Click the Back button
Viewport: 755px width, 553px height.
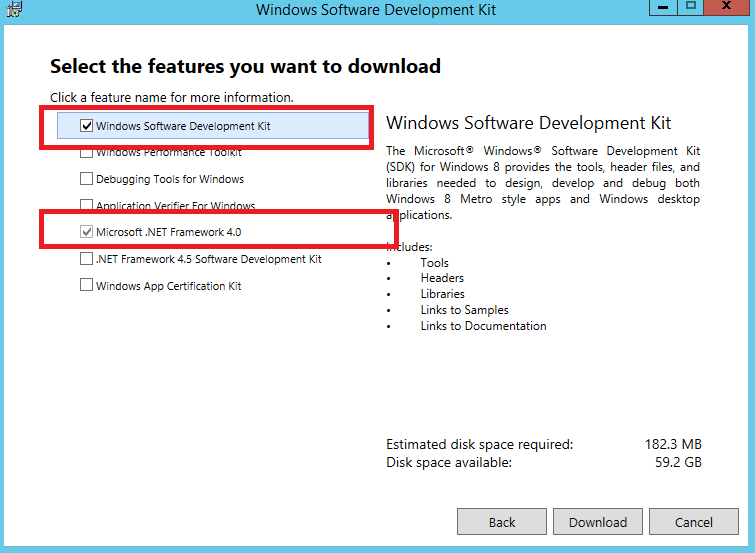(x=502, y=522)
